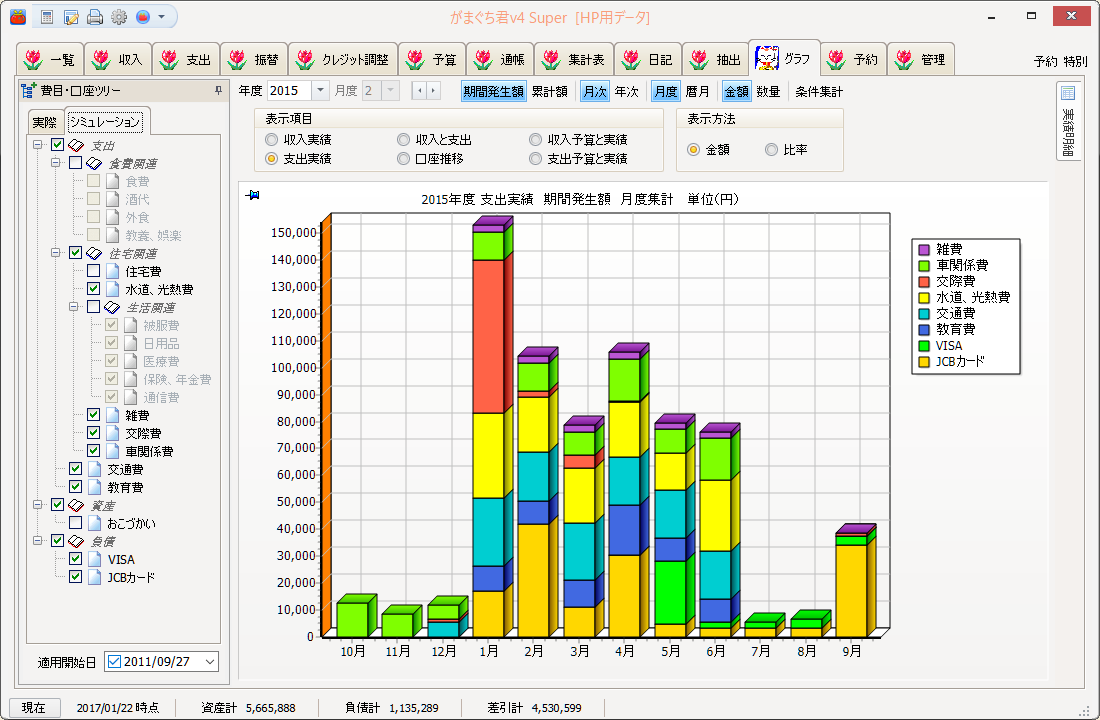Select the 年次 view button
Viewport: 1100px width, 720px height.
tap(626, 91)
